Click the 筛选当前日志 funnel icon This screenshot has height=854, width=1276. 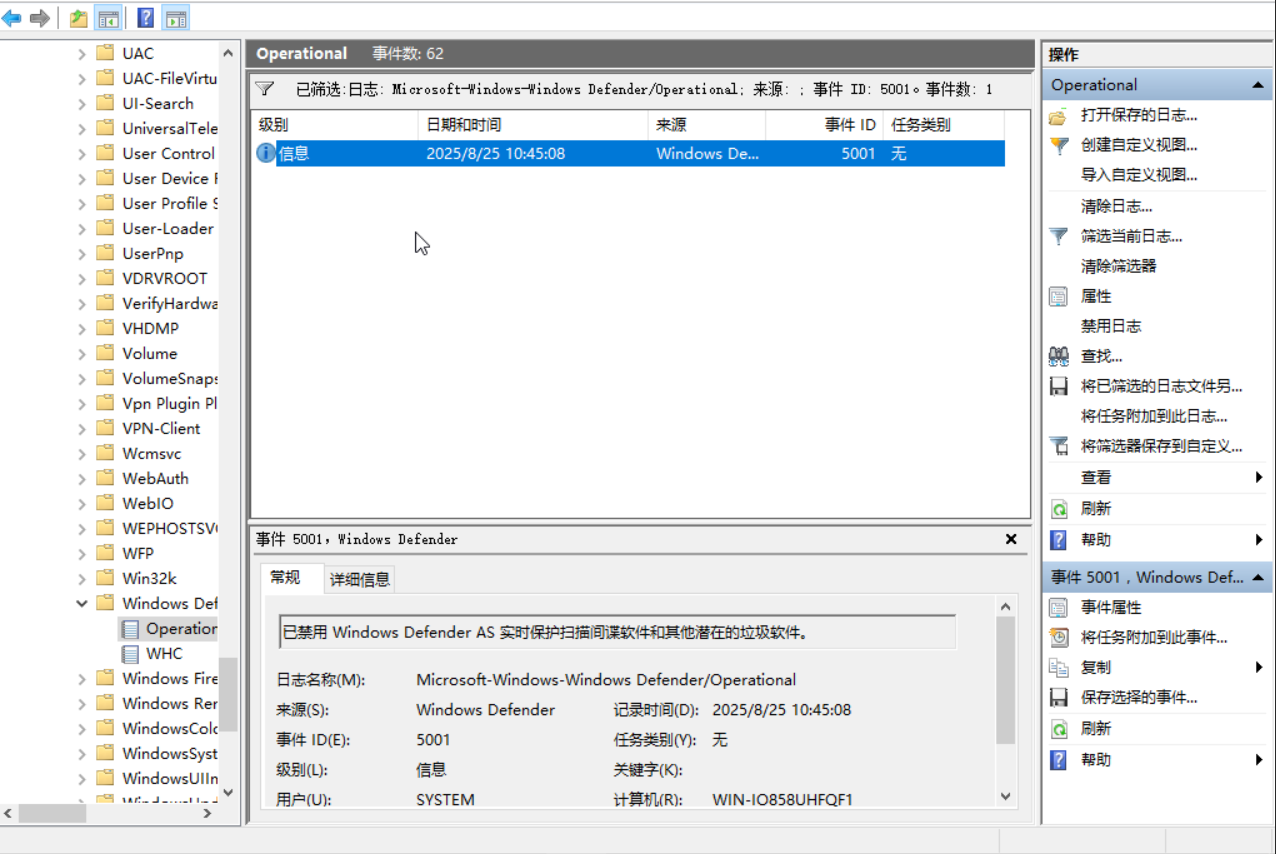click(1058, 237)
